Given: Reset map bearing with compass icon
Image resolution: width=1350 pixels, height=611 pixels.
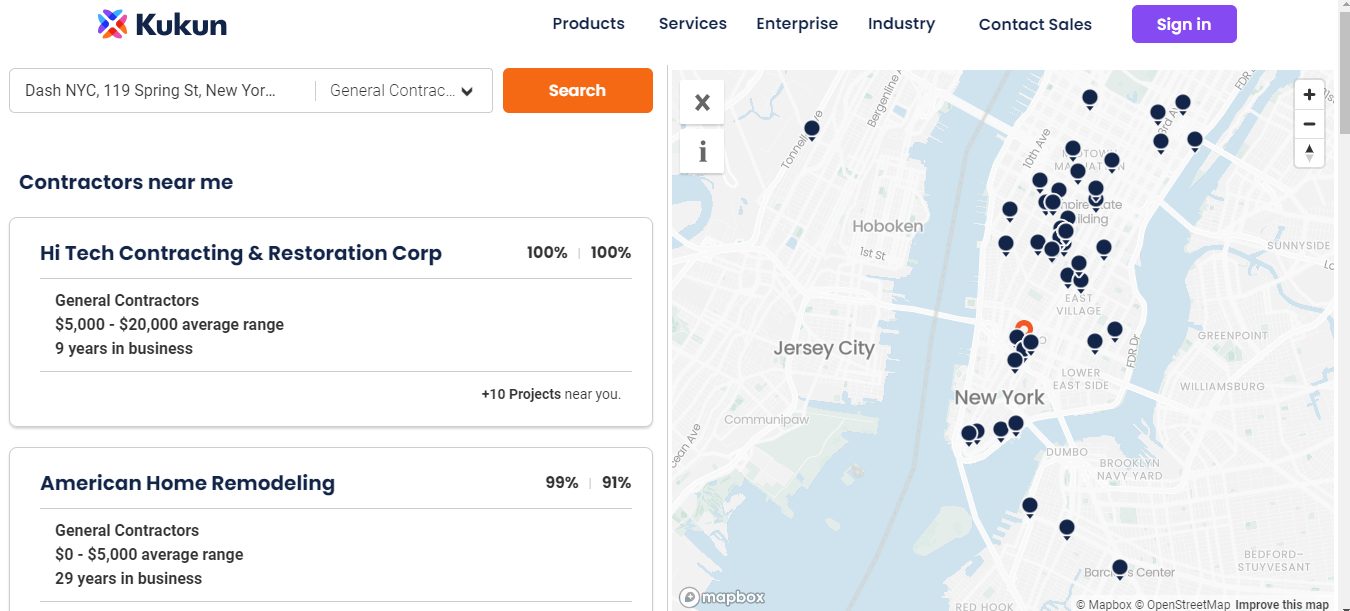Looking at the screenshot, I should 1309,153.
